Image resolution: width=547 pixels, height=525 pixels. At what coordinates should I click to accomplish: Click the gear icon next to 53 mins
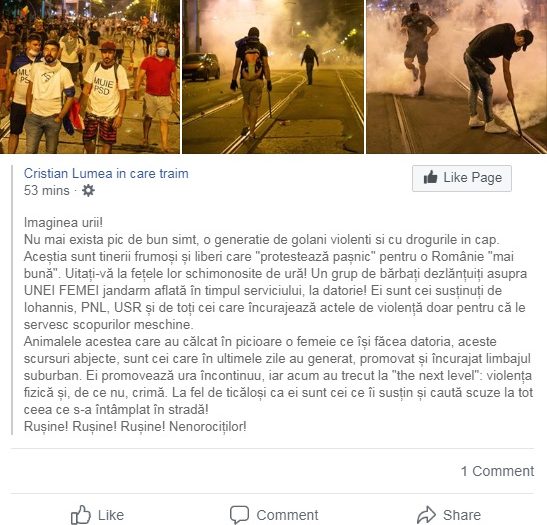[88, 190]
